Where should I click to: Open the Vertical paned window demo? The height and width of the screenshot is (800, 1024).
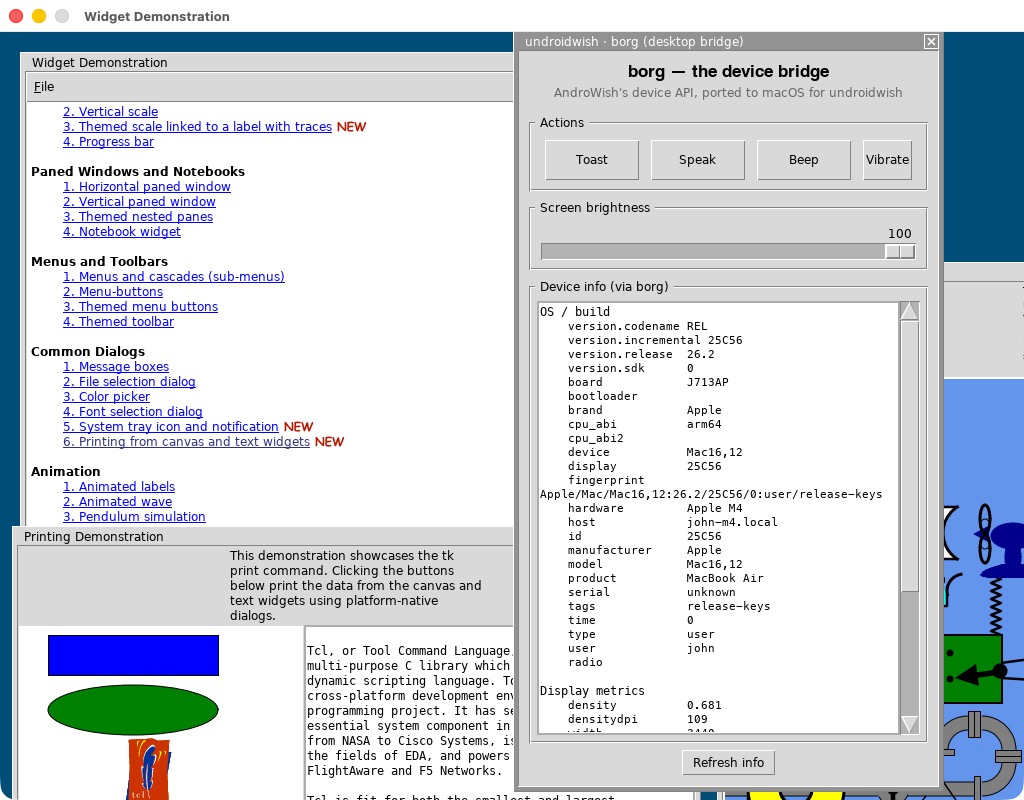click(139, 202)
